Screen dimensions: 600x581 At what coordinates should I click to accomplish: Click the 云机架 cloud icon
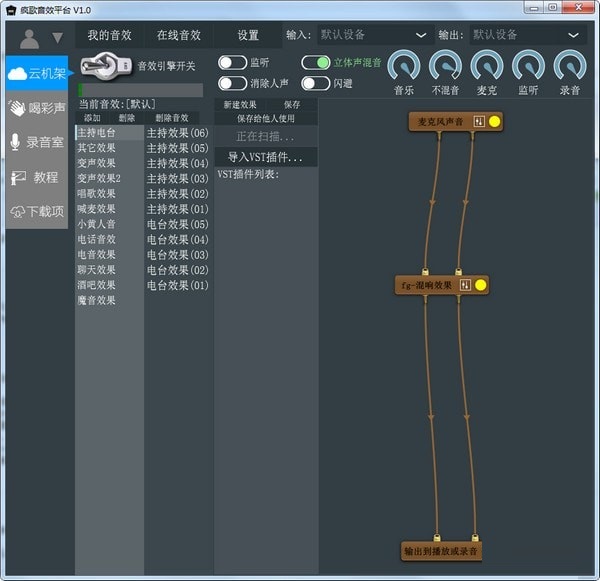point(17,73)
